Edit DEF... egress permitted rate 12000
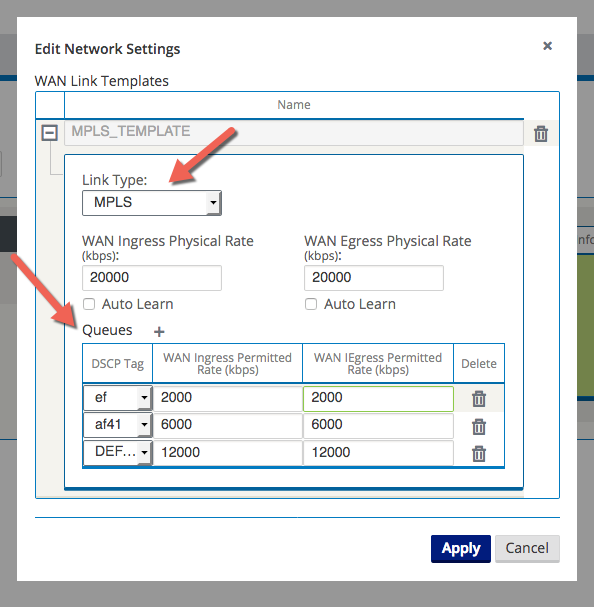 378,453
